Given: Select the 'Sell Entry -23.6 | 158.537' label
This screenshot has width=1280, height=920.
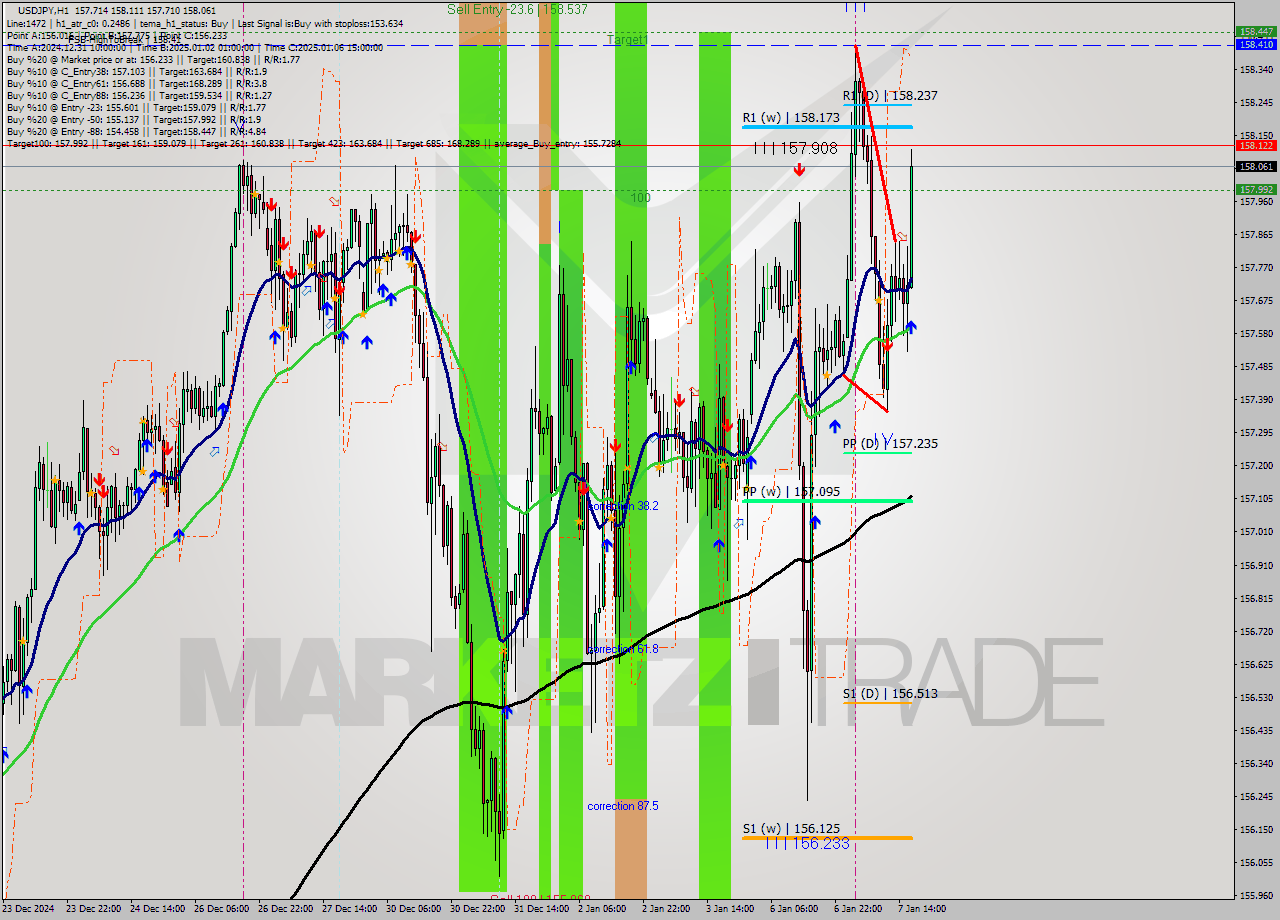Looking at the screenshot, I should pos(517,9).
